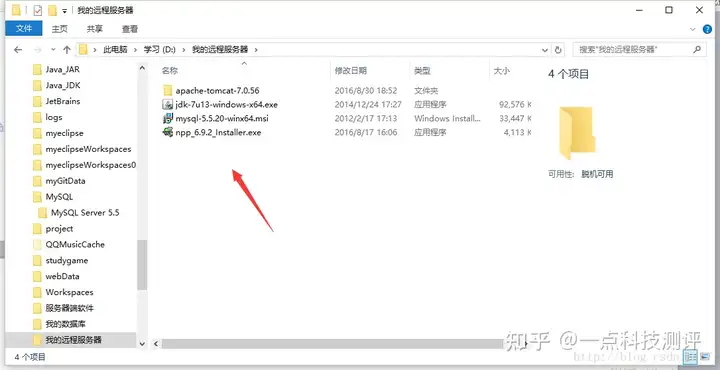The width and height of the screenshot is (720, 370).
Task: Select 我的数据库 folder in tree
Action: click(x=66, y=324)
